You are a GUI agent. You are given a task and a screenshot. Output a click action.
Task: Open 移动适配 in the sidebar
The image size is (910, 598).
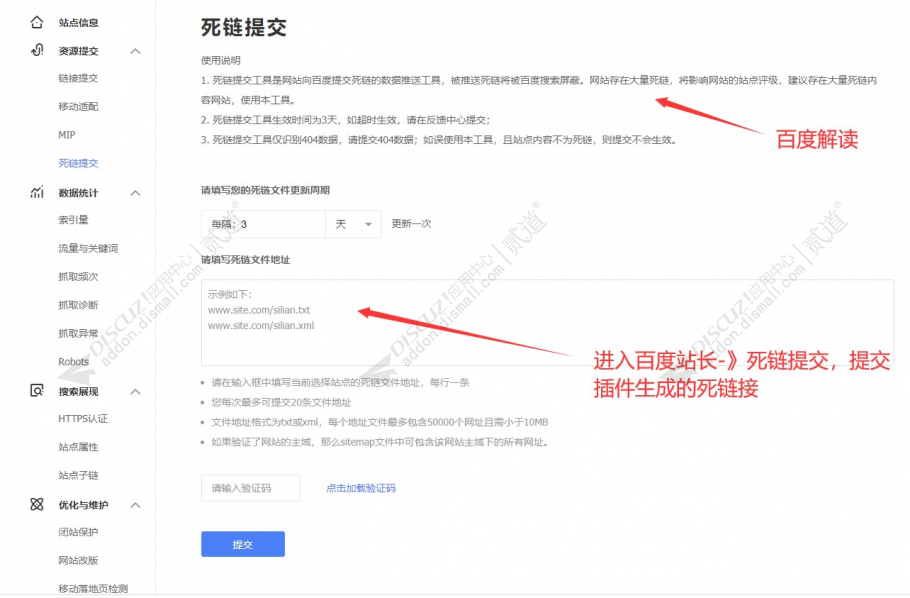tap(78, 106)
